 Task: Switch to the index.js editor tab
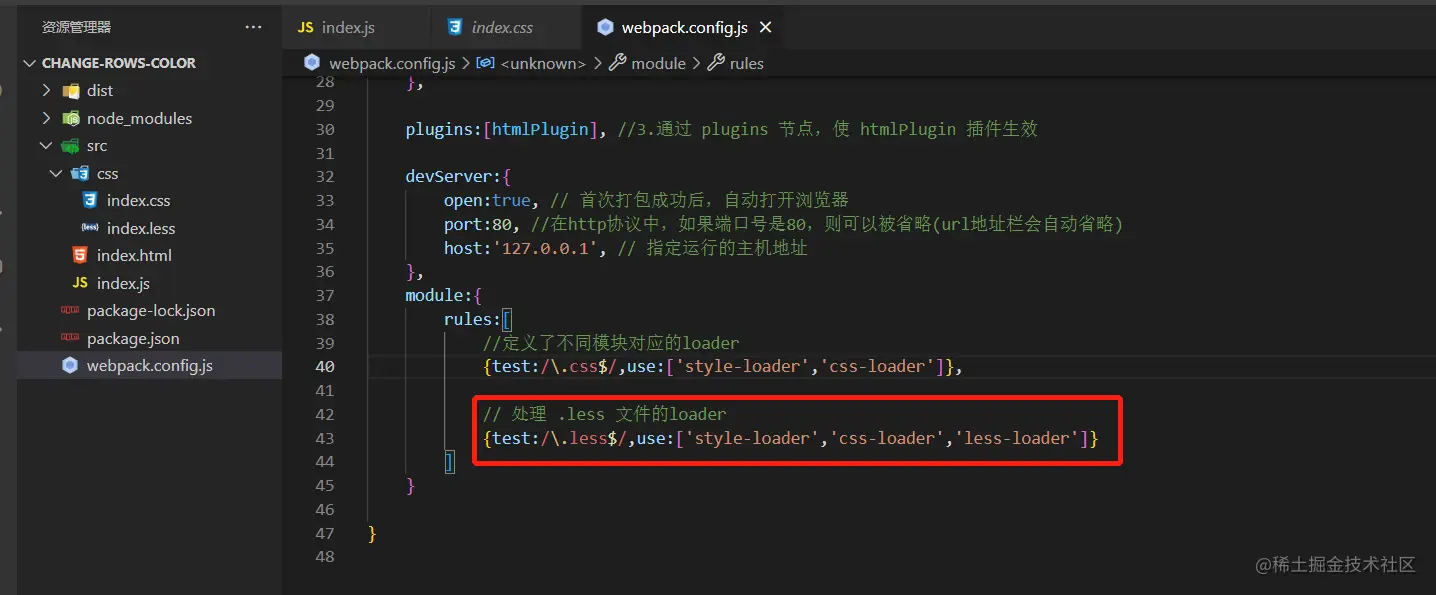[357, 27]
